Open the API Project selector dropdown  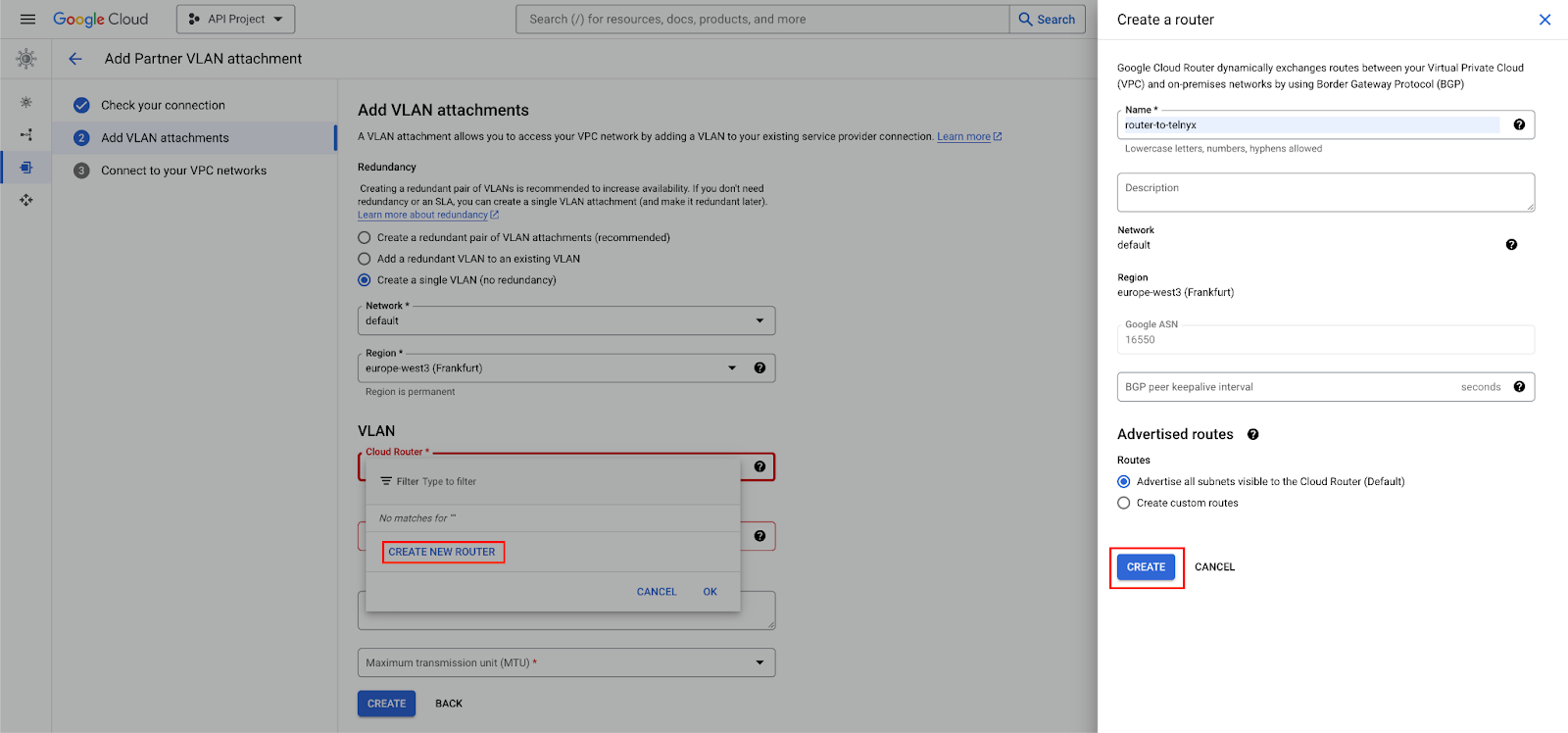pos(235,19)
